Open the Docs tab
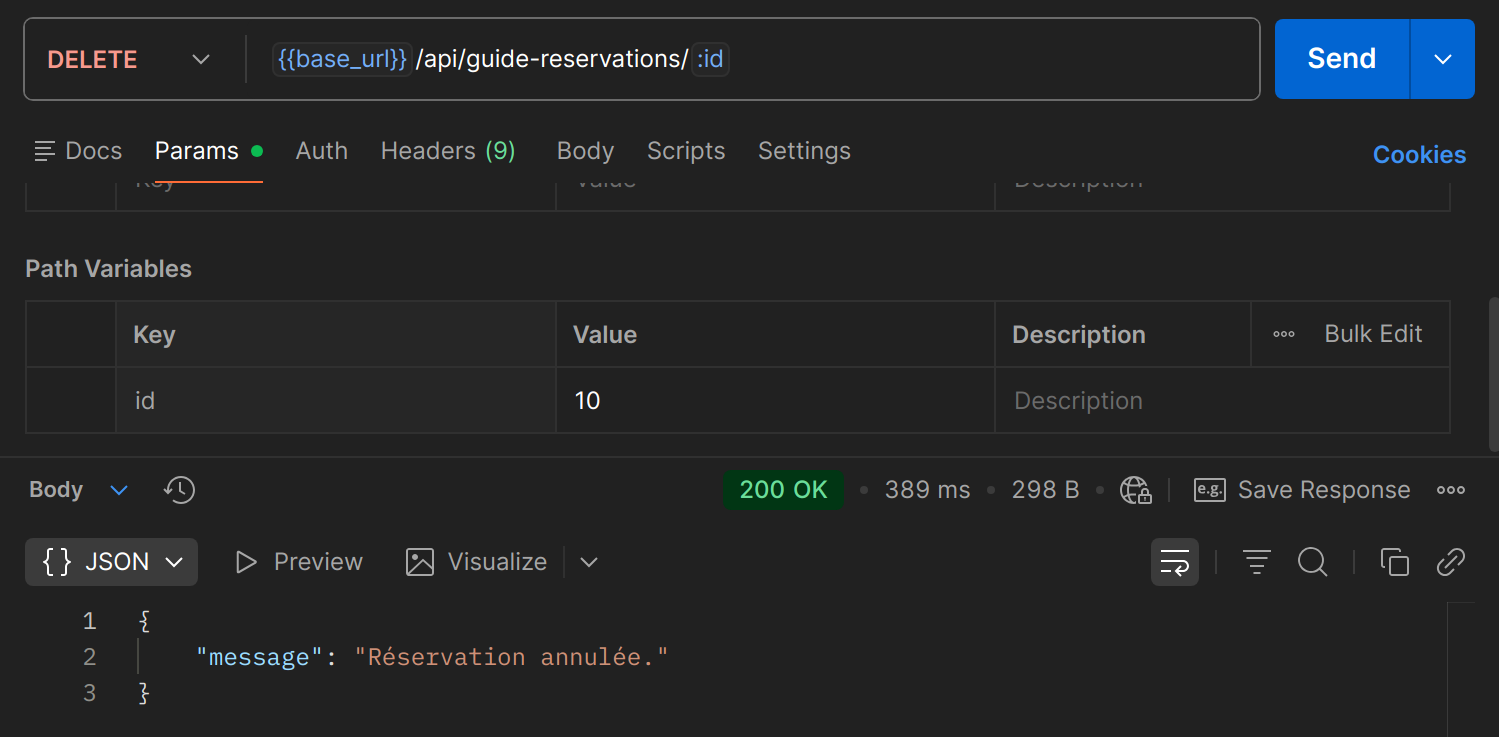Viewport: 1499px width, 737px height. tap(78, 151)
